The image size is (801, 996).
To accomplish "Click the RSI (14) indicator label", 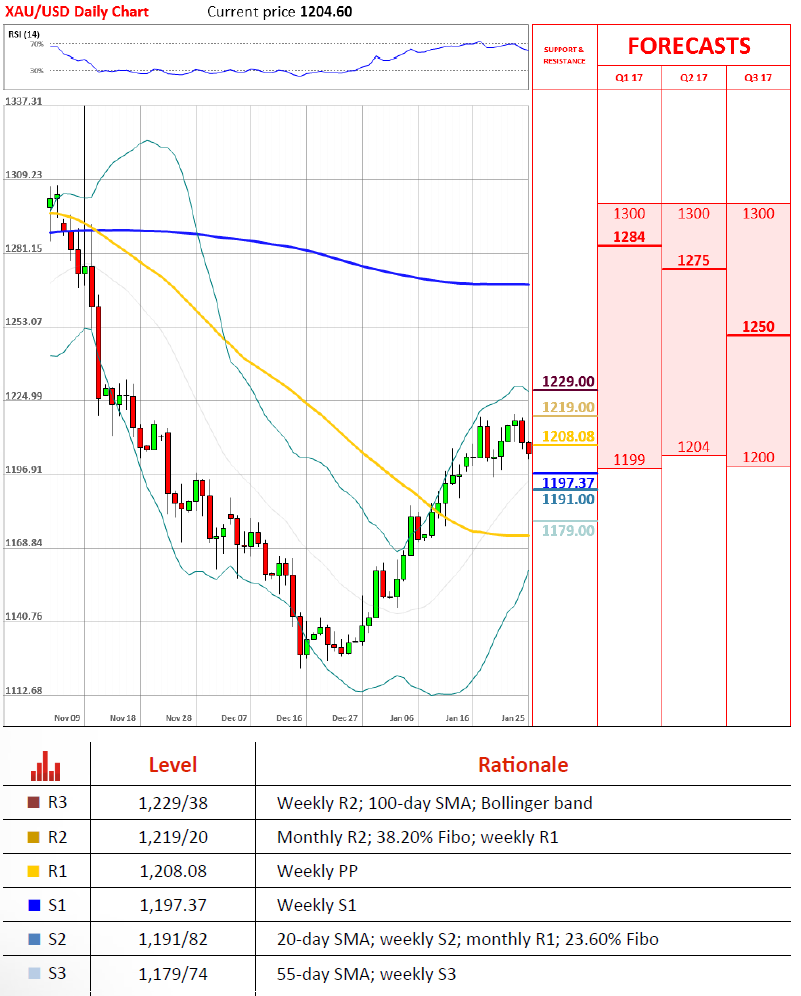I will (x=24, y=34).
